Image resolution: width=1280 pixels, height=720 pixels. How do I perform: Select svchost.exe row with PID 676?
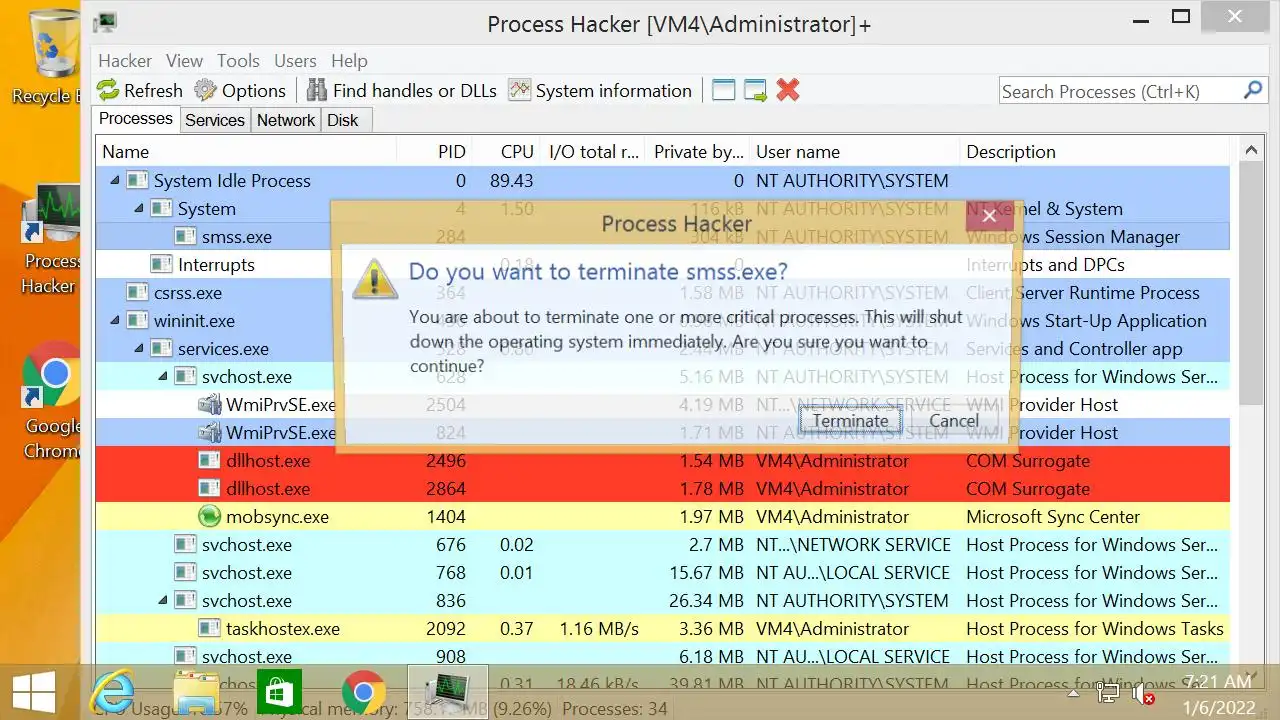tap(663, 545)
